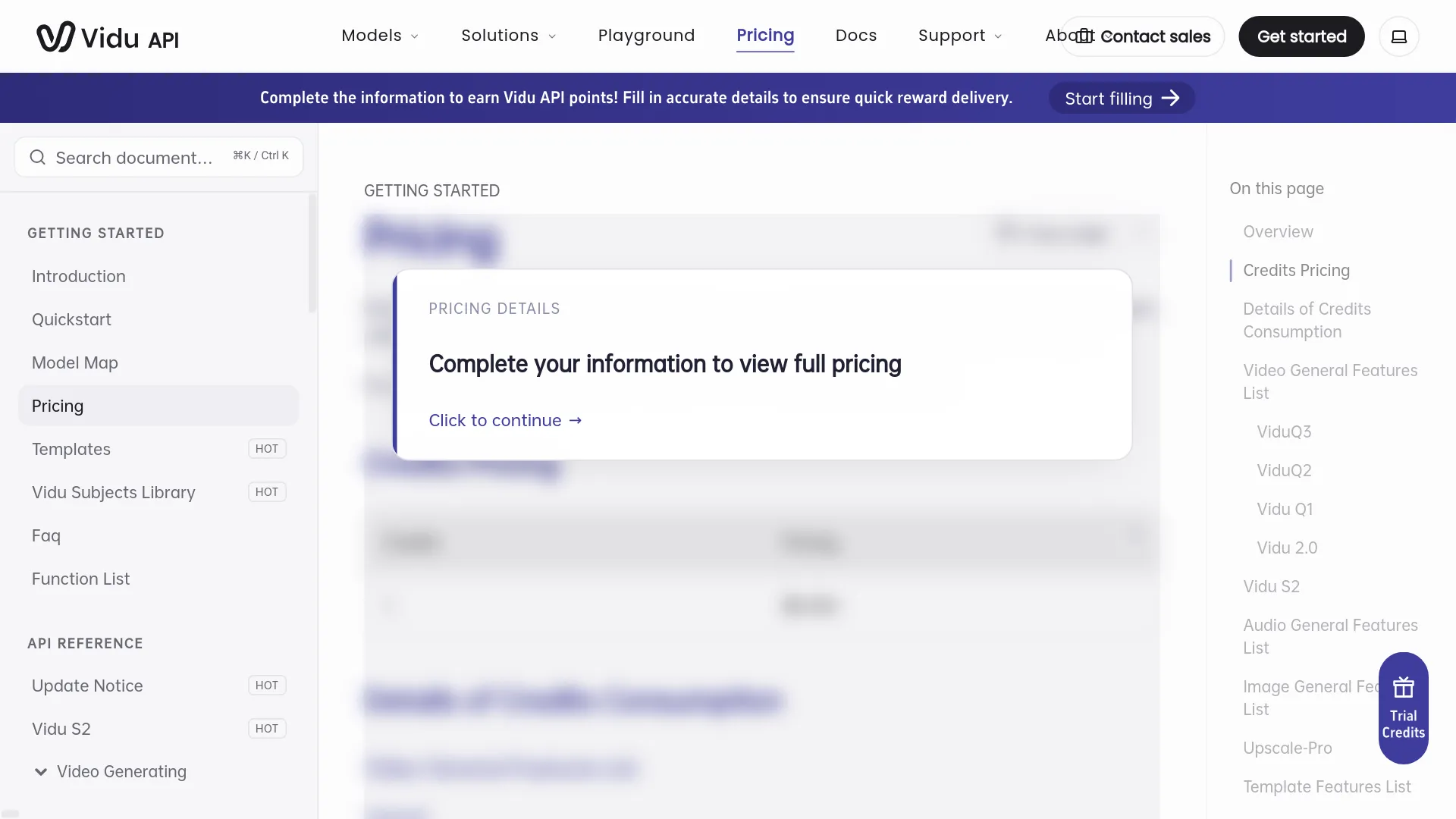The height and width of the screenshot is (819, 1456).
Task: Click the search magnifier icon
Action: coord(37,157)
